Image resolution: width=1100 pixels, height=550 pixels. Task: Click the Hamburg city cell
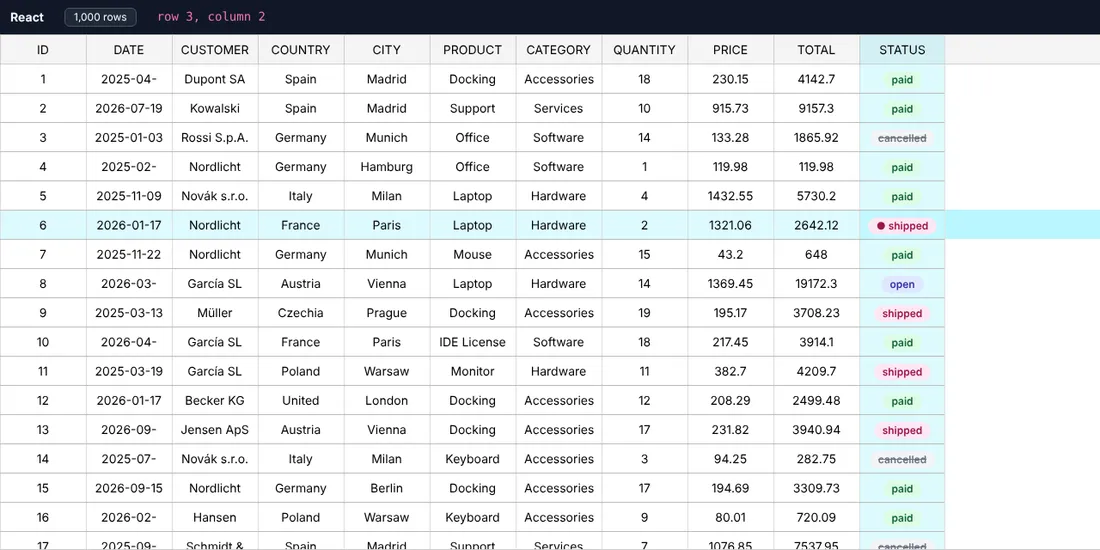(387, 167)
